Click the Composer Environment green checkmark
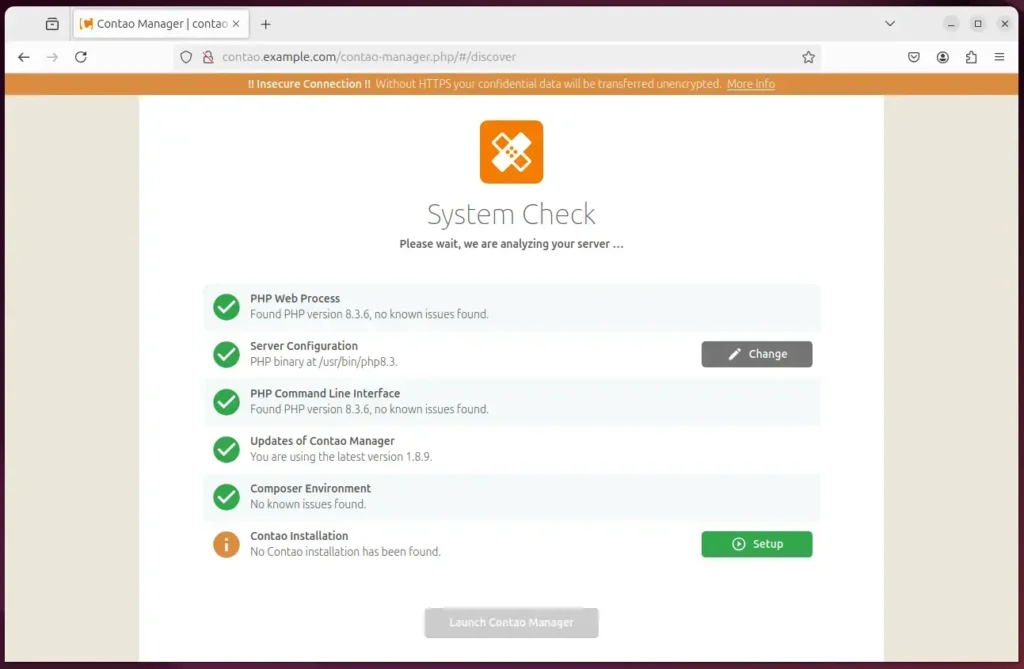The width and height of the screenshot is (1024, 669). 227,497
